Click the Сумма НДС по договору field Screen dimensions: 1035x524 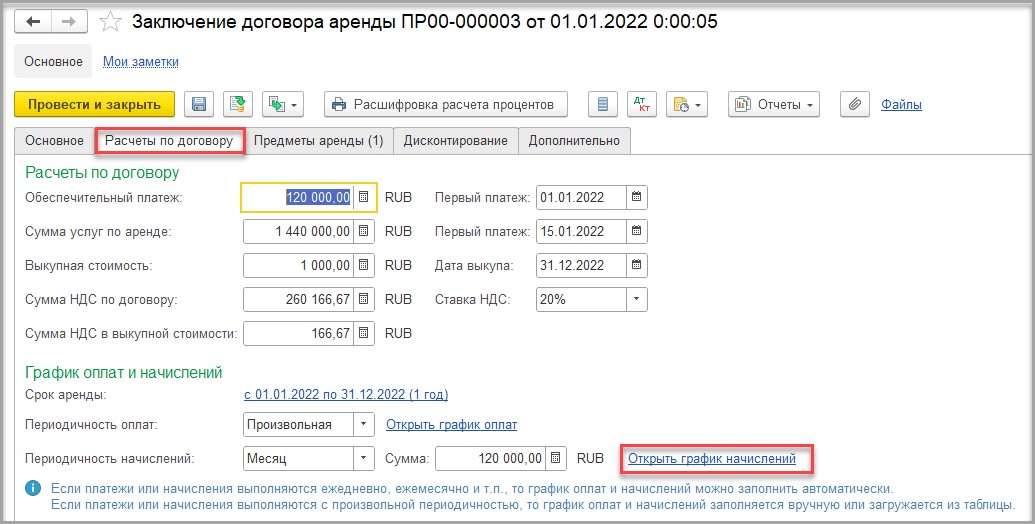pos(298,299)
